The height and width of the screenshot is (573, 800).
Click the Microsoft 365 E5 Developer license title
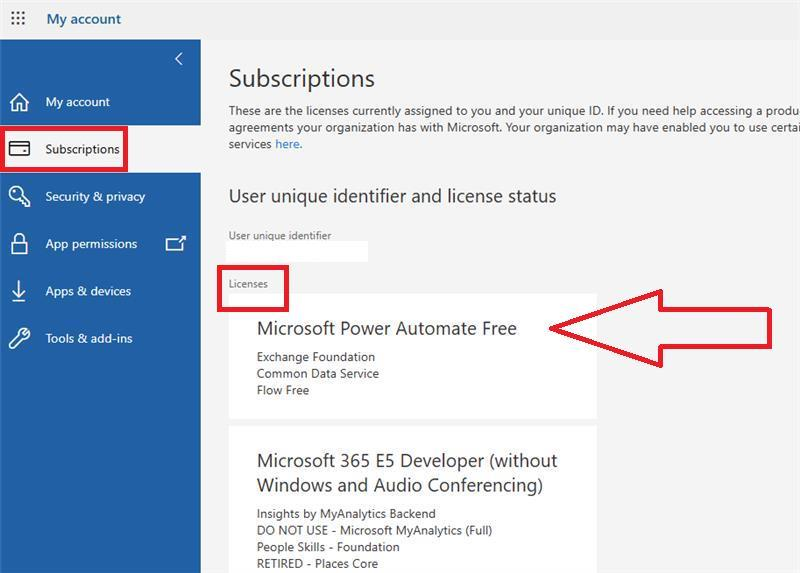click(x=407, y=472)
